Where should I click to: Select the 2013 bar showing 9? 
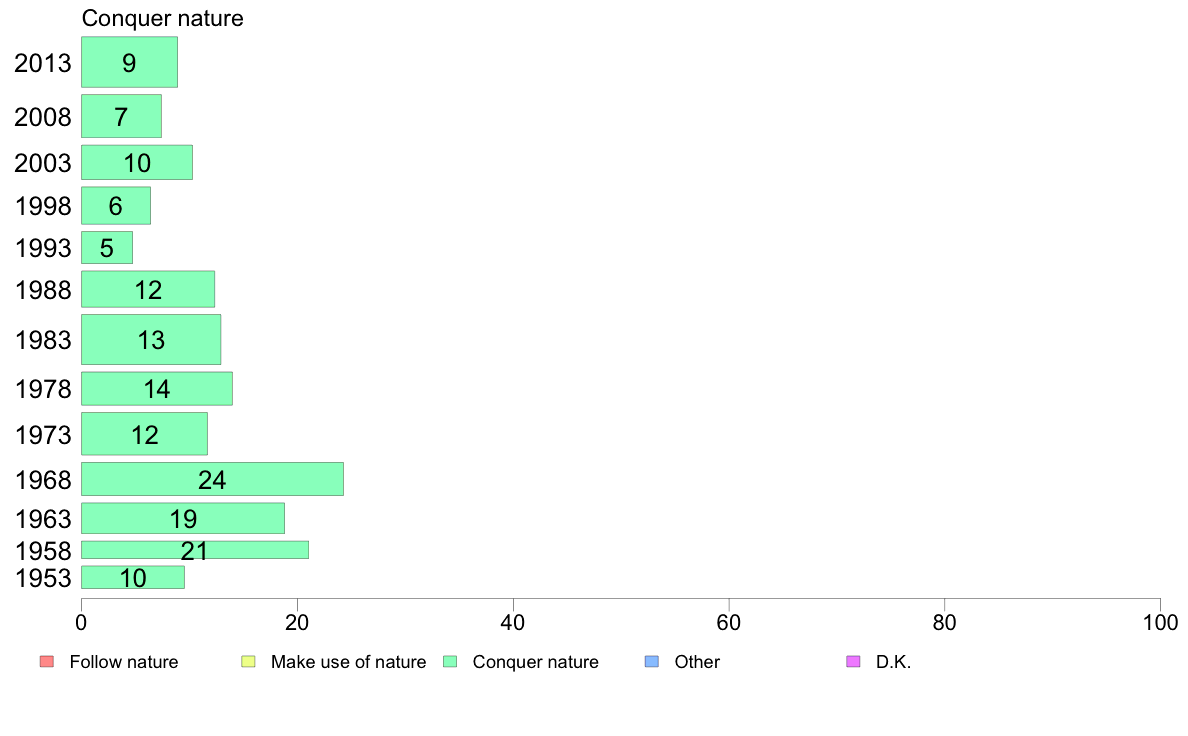(130, 62)
